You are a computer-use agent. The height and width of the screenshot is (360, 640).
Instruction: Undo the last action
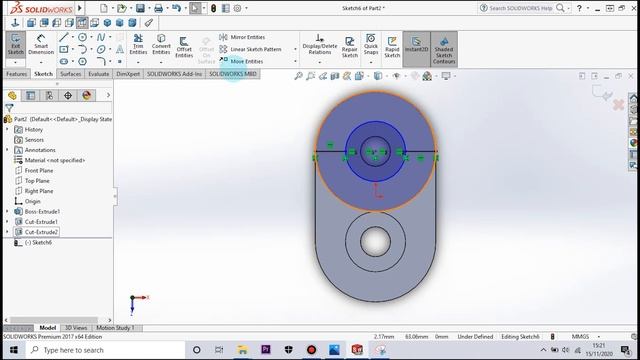176,8
